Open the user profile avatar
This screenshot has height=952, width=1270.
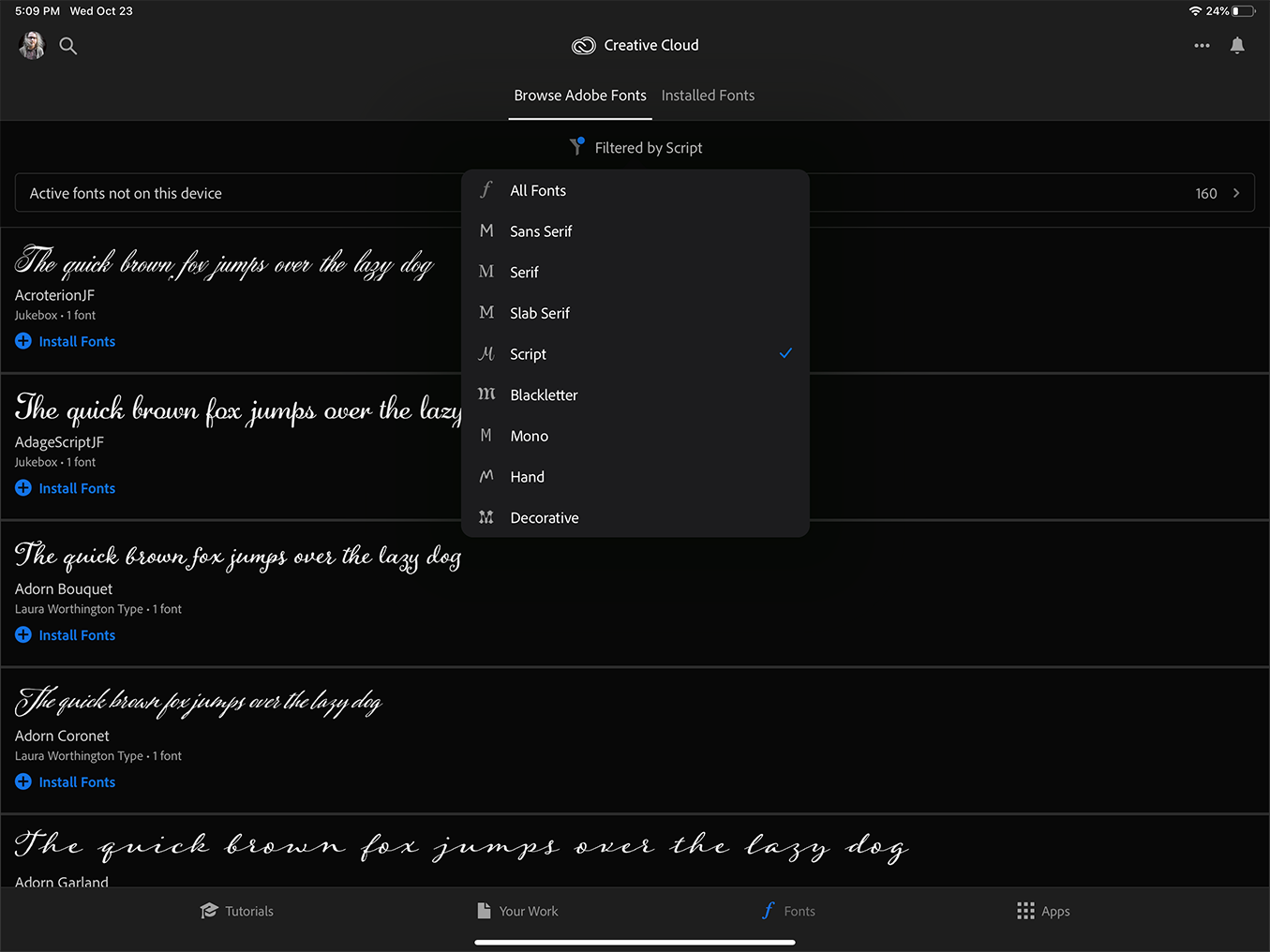point(32,45)
